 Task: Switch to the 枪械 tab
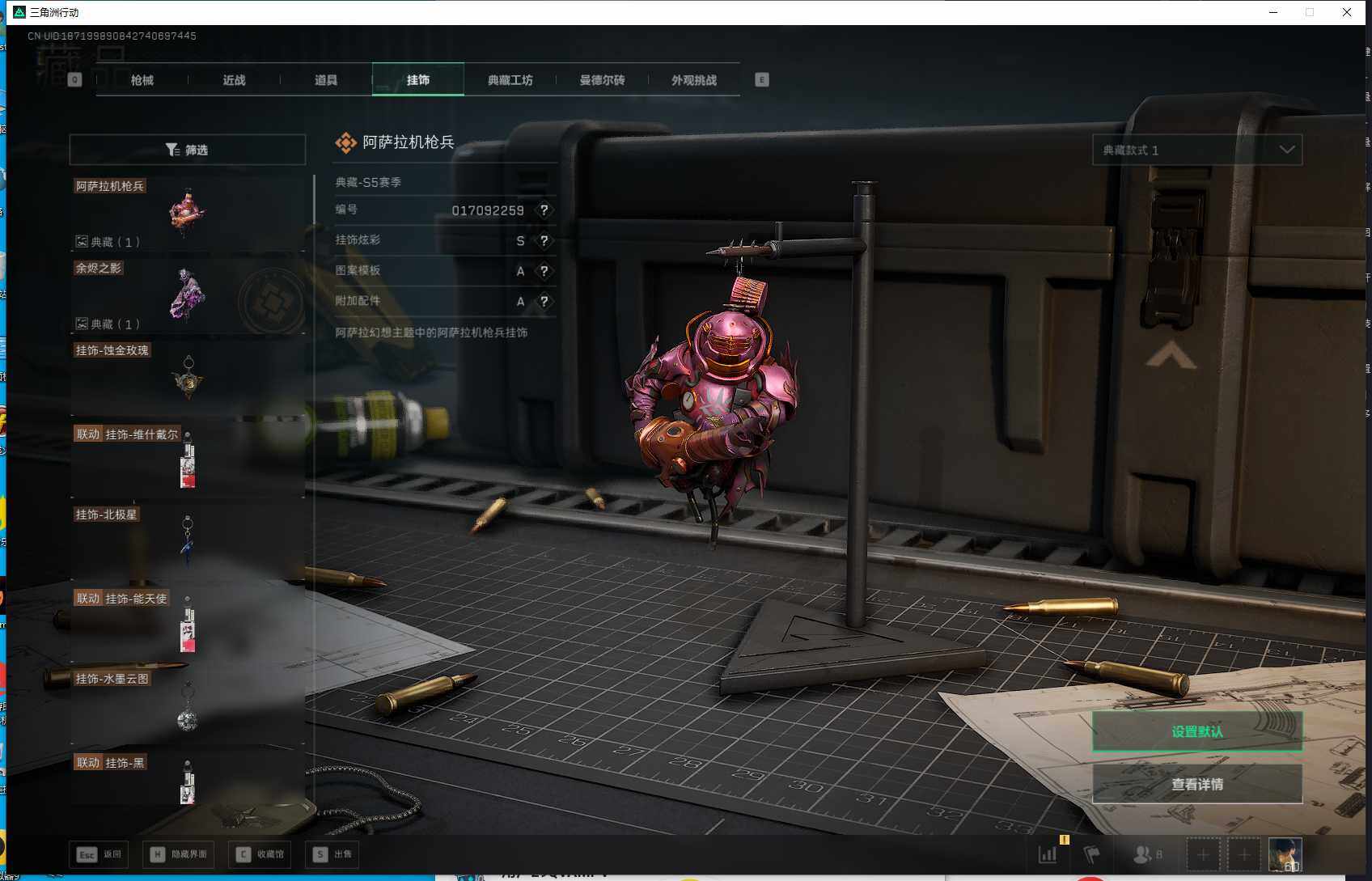click(x=142, y=80)
